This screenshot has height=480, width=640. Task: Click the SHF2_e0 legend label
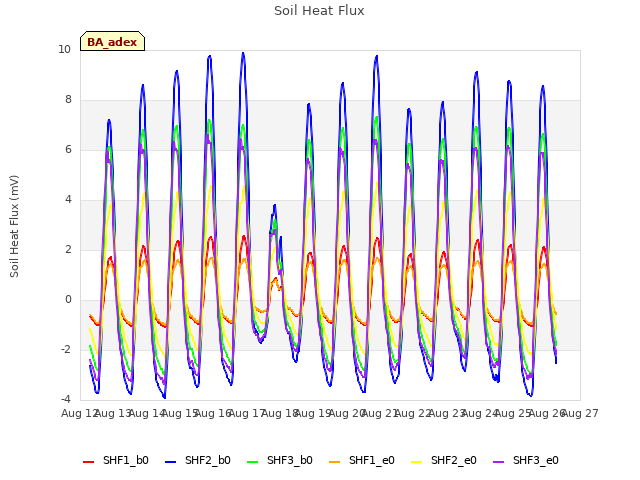point(454,460)
